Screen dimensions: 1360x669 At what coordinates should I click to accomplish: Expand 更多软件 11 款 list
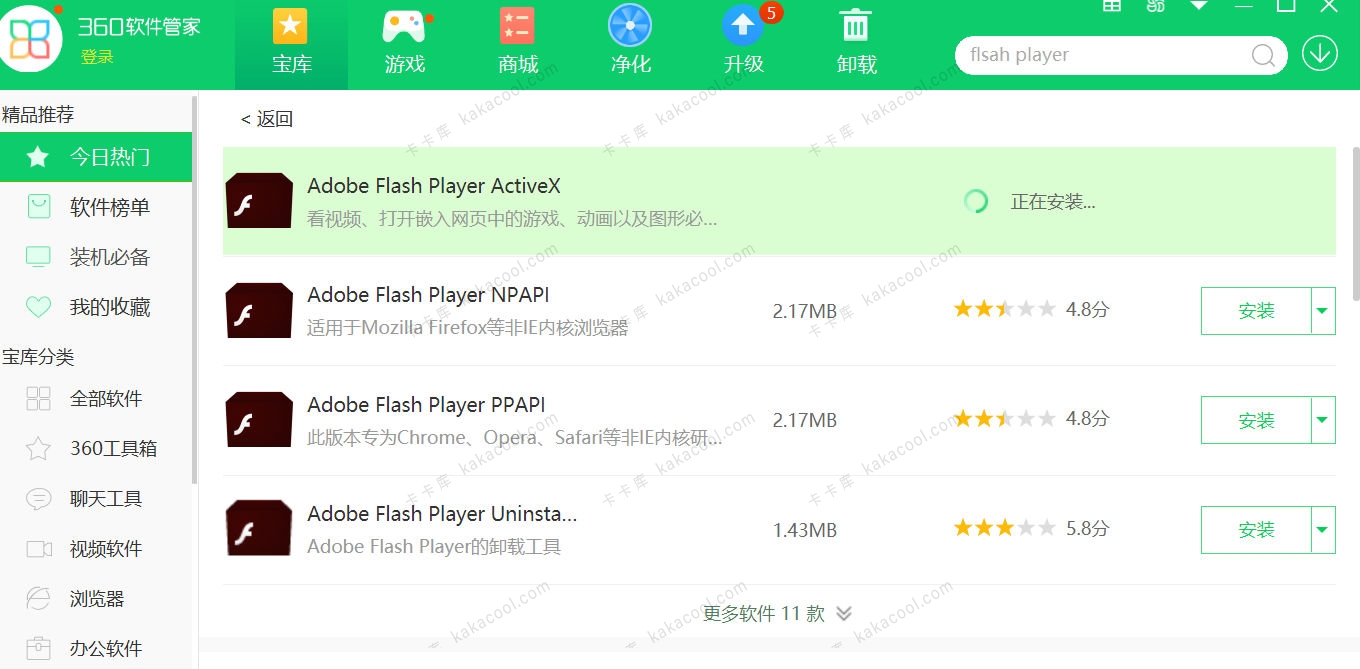click(777, 613)
